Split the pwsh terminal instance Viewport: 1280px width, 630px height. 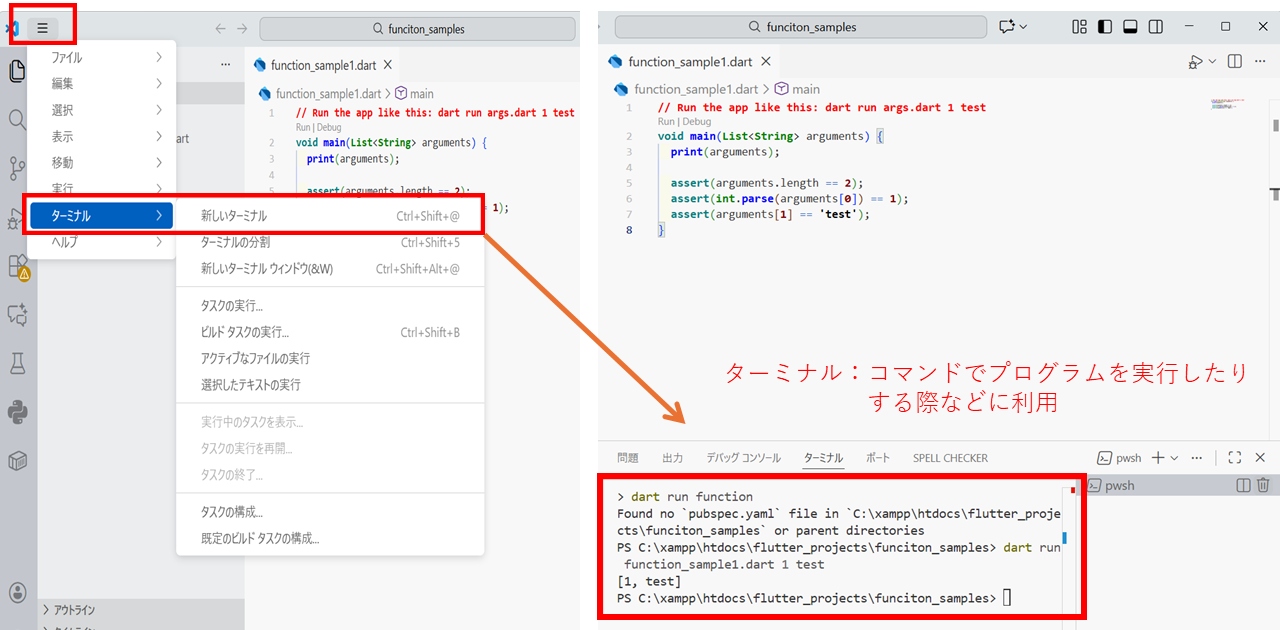pos(1243,485)
